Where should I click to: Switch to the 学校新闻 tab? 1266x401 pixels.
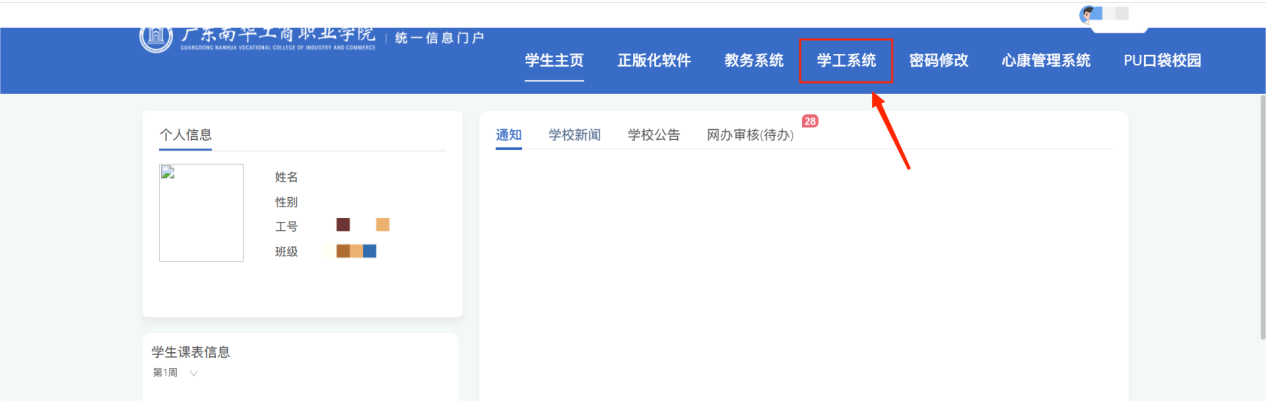pos(575,135)
